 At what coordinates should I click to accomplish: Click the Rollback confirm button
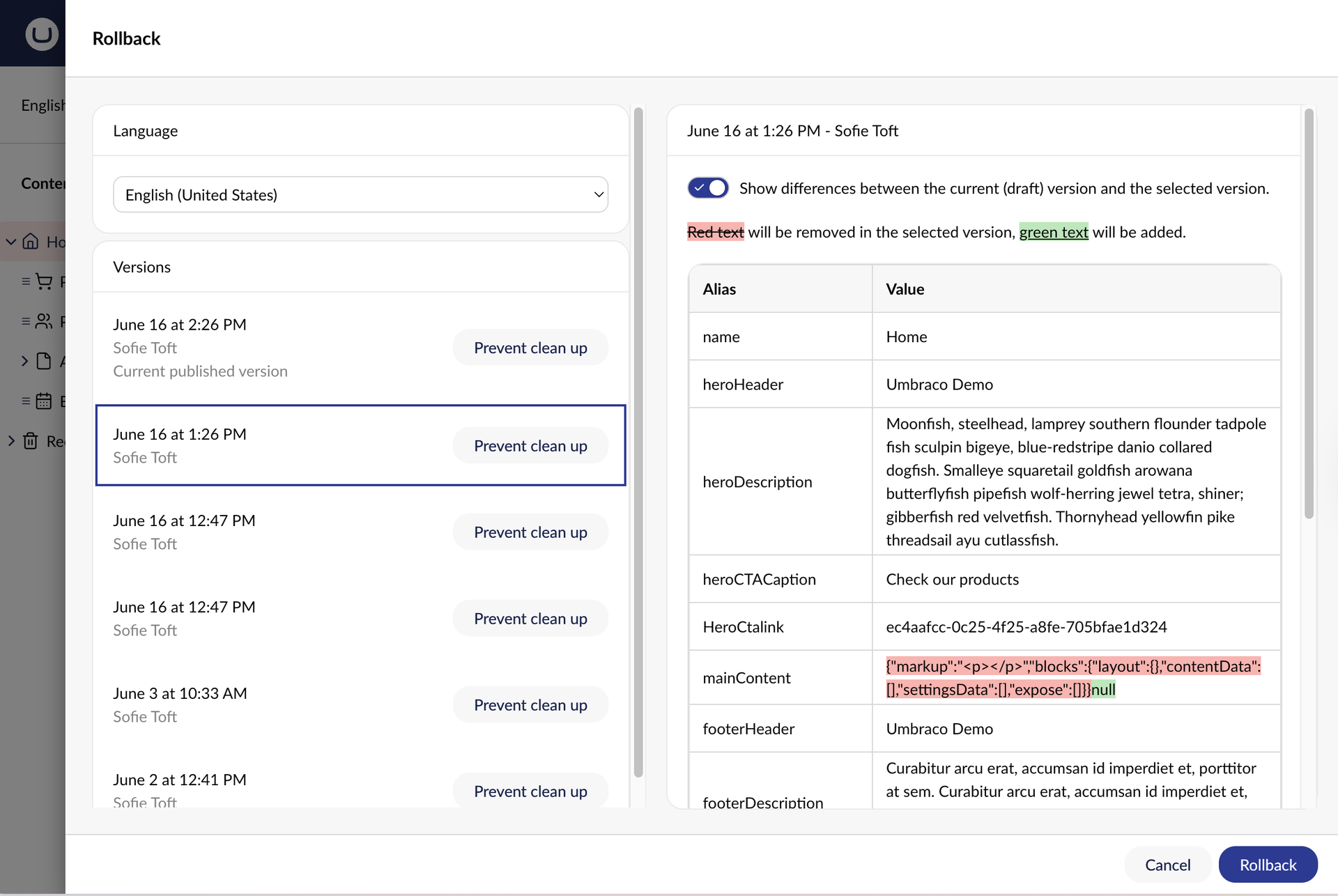(x=1268, y=865)
